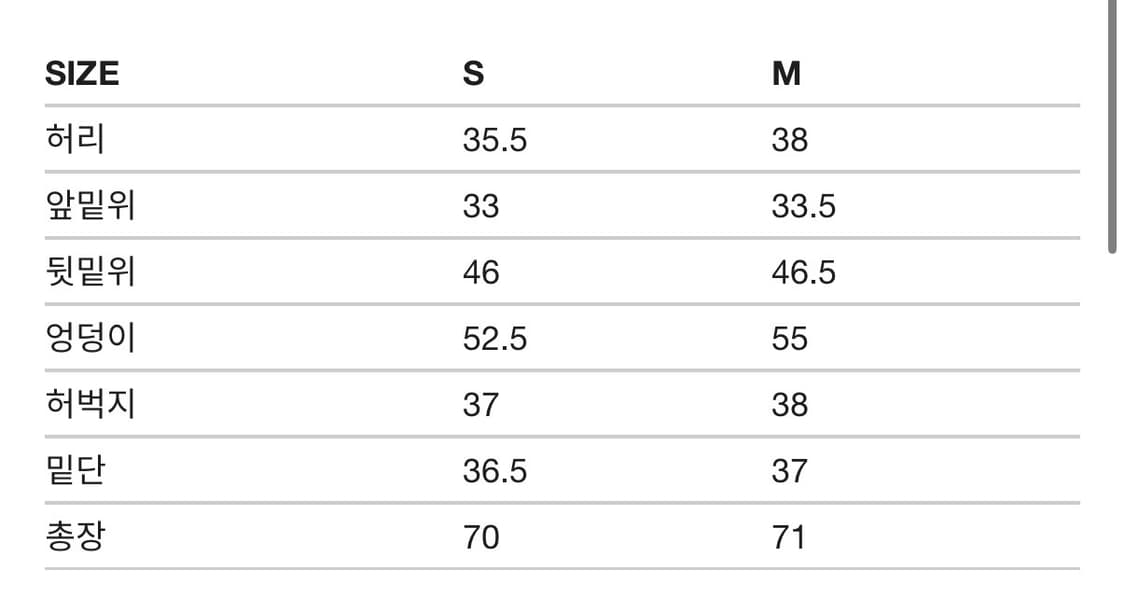The height and width of the screenshot is (613, 1125).
Task: Click the 70 total length value
Action: tap(481, 537)
